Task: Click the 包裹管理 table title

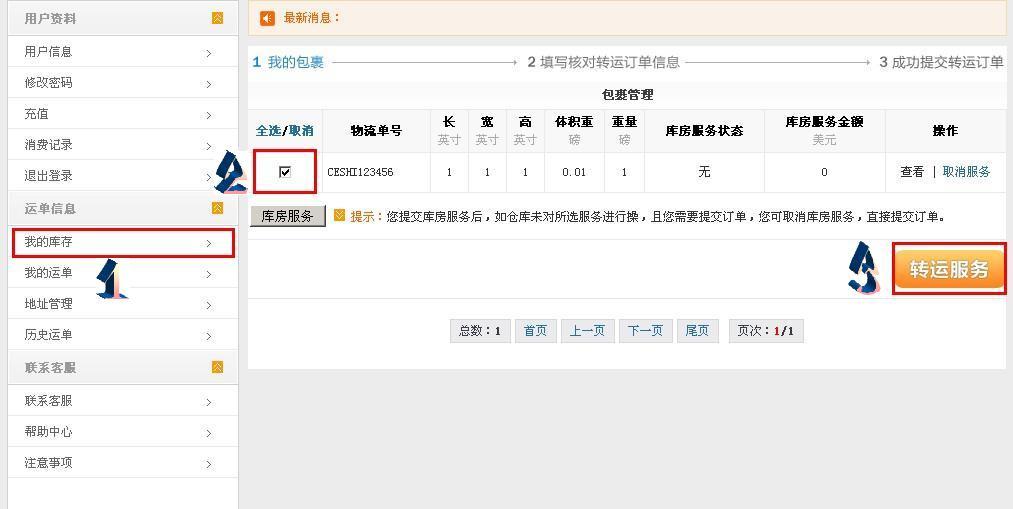Action: [x=627, y=95]
